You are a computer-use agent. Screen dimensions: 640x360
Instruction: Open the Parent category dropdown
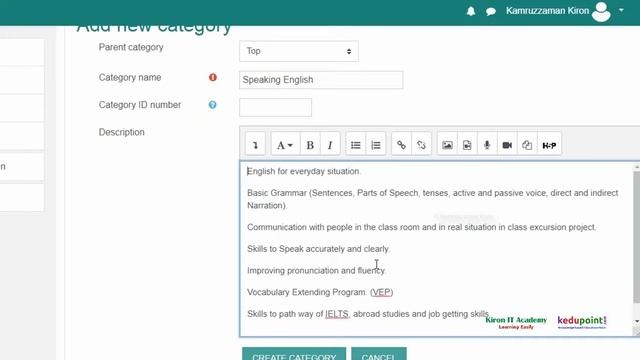[x=299, y=51]
